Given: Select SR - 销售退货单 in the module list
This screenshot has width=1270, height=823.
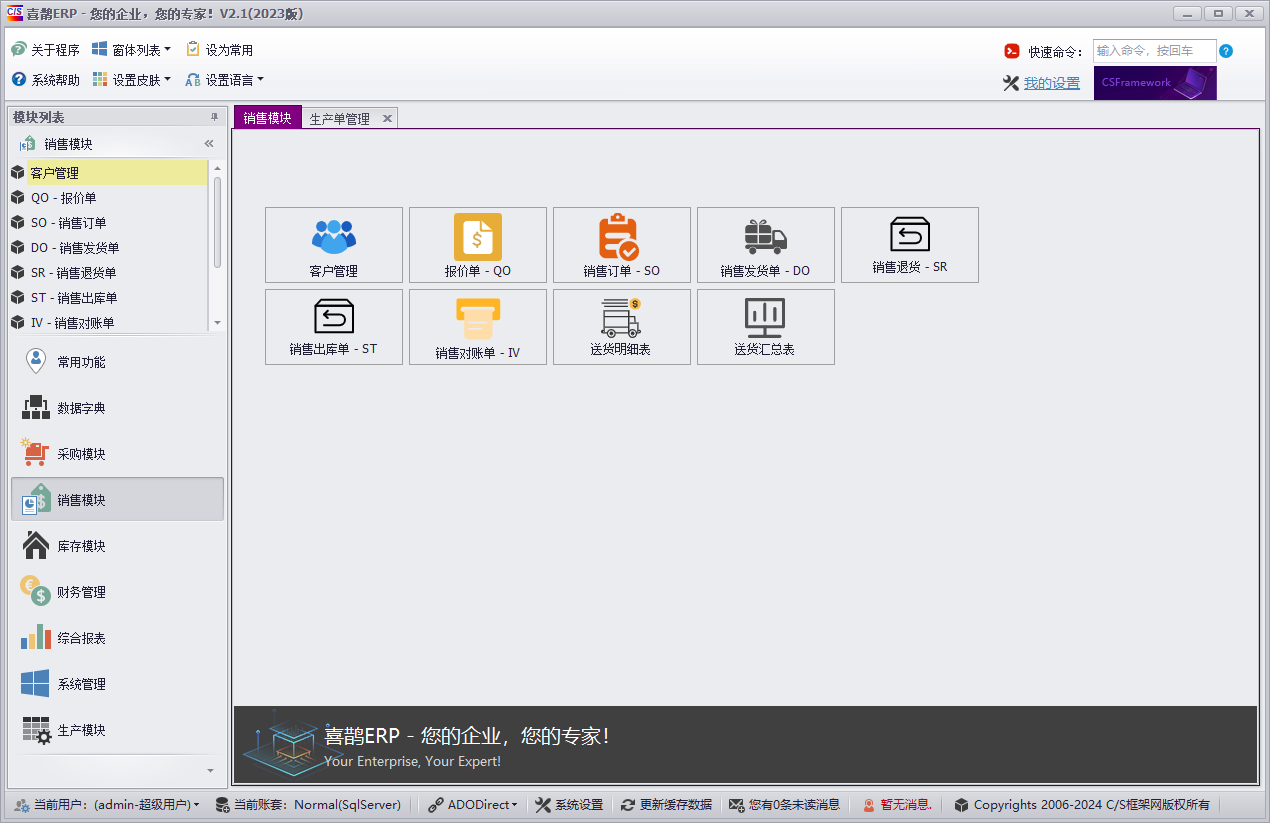Looking at the screenshot, I should tap(109, 273).
